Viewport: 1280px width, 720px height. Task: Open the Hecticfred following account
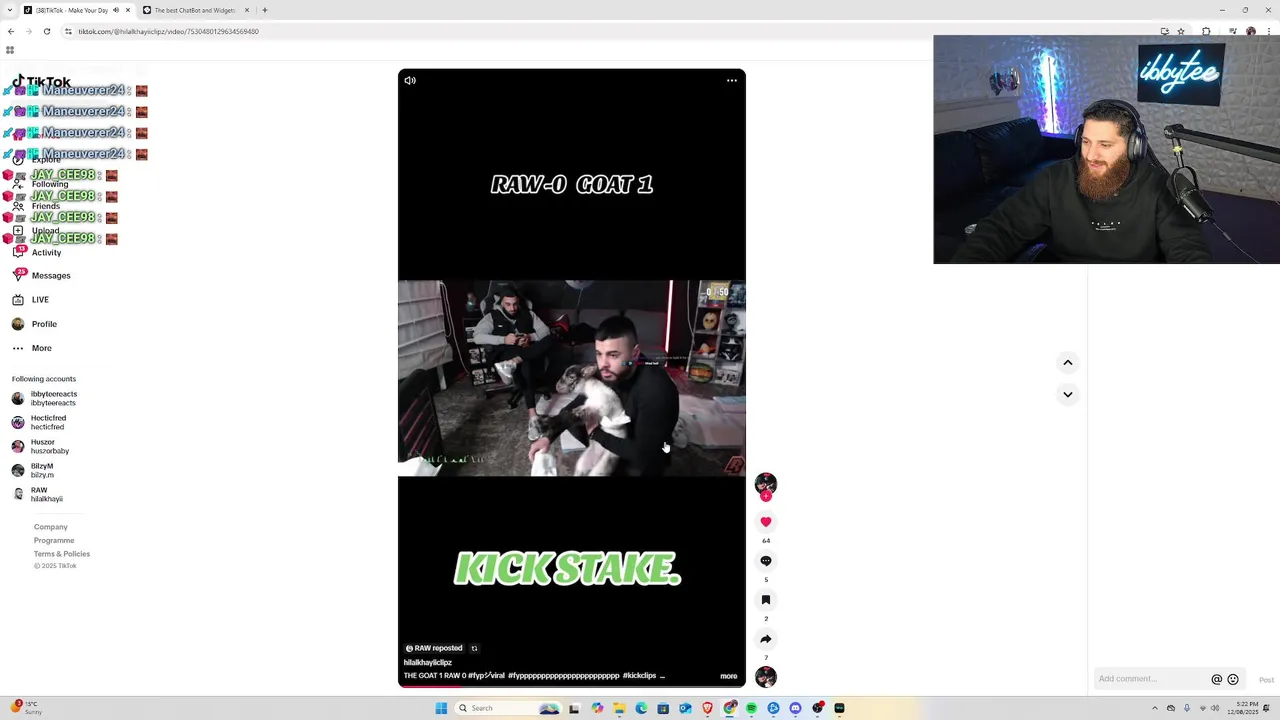point(40,422)
